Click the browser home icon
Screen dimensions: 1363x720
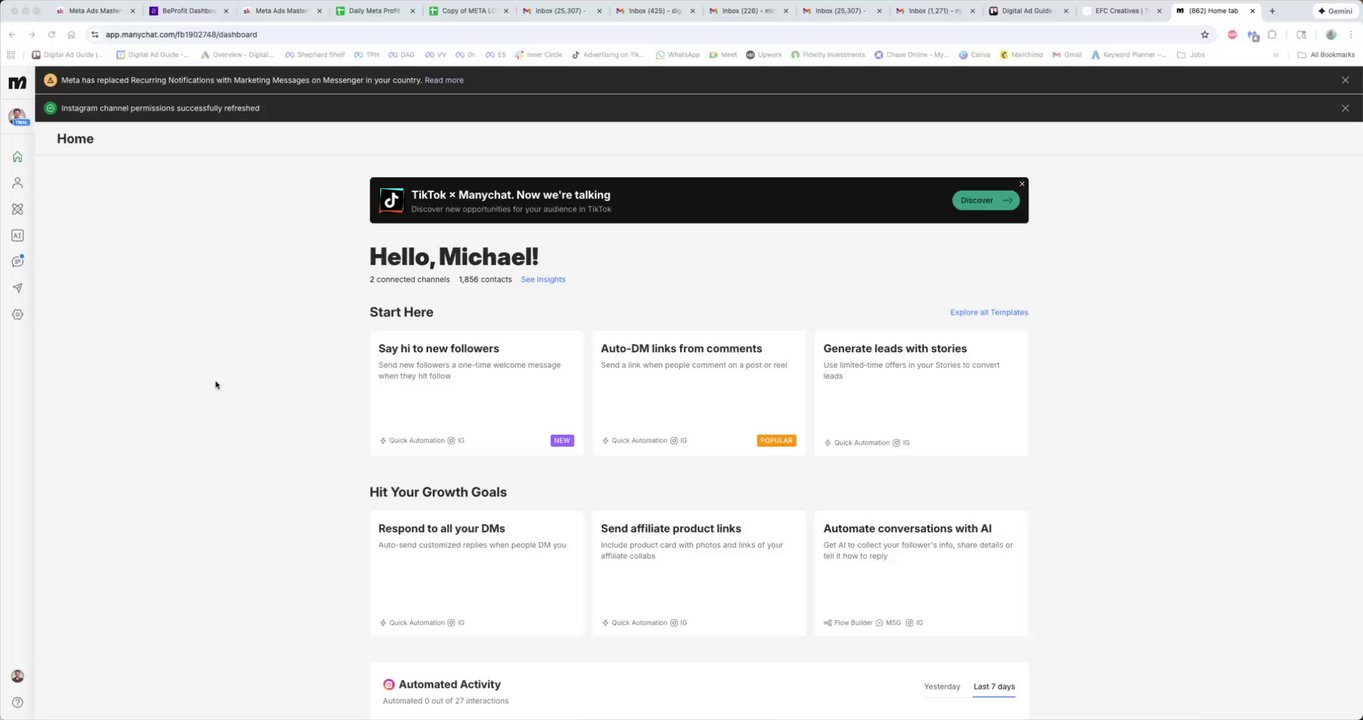click(71, 34)
